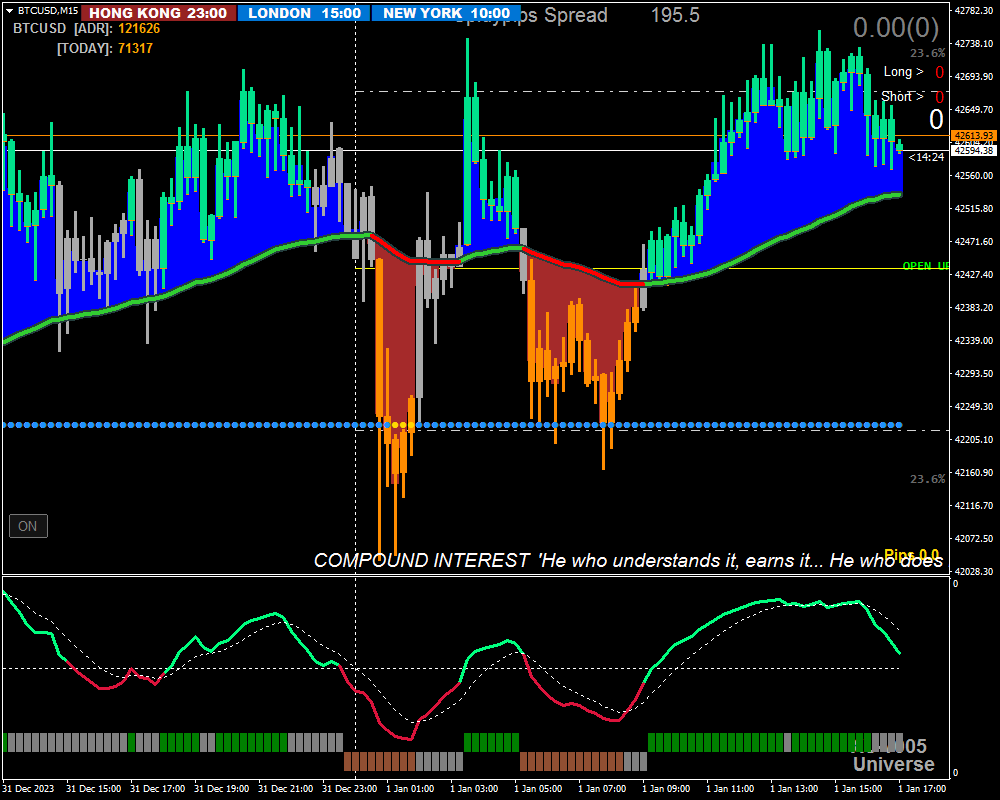Click the 1 Jan 09:00 time axis marker
1000x800 pixels.
pyautogui.click(x=666, y=789)
